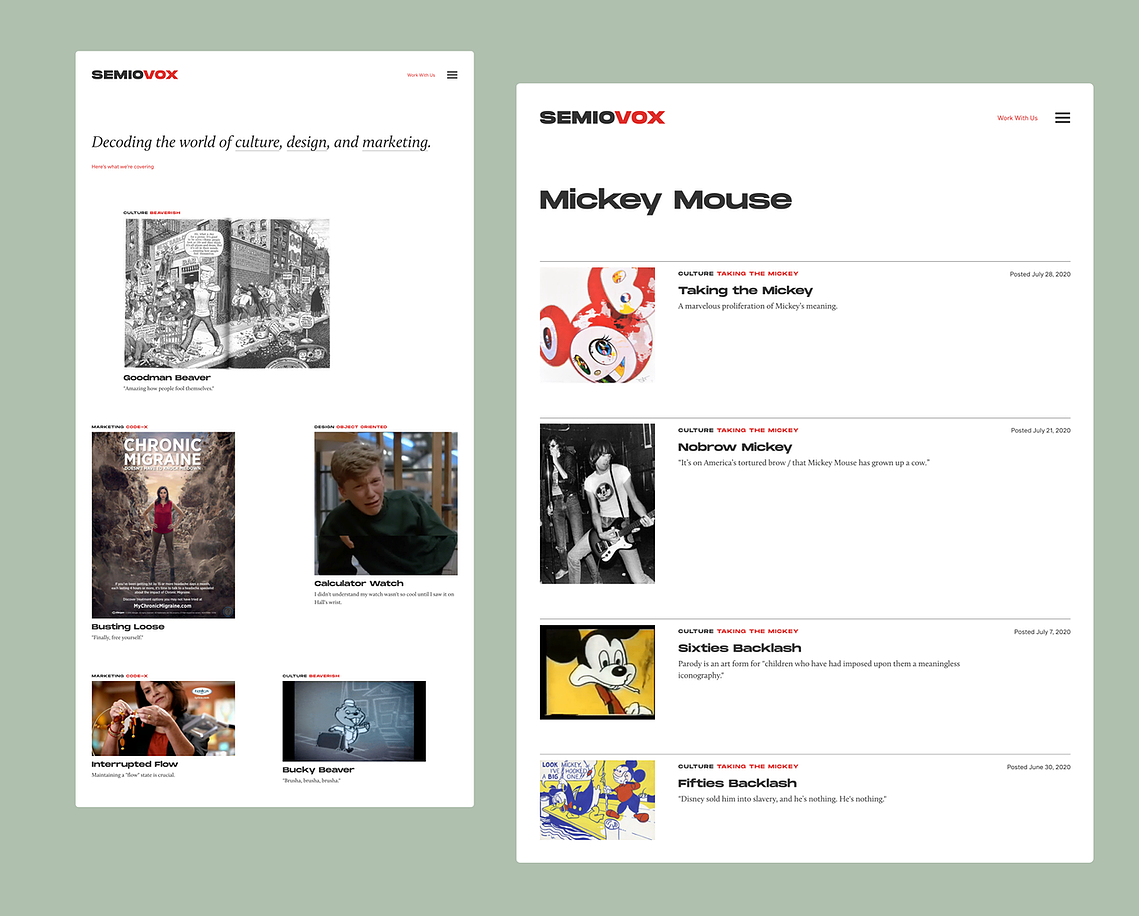Open the Bucky Beaver article title
The height and width of the screenshot is (916, 1139).
318,770
